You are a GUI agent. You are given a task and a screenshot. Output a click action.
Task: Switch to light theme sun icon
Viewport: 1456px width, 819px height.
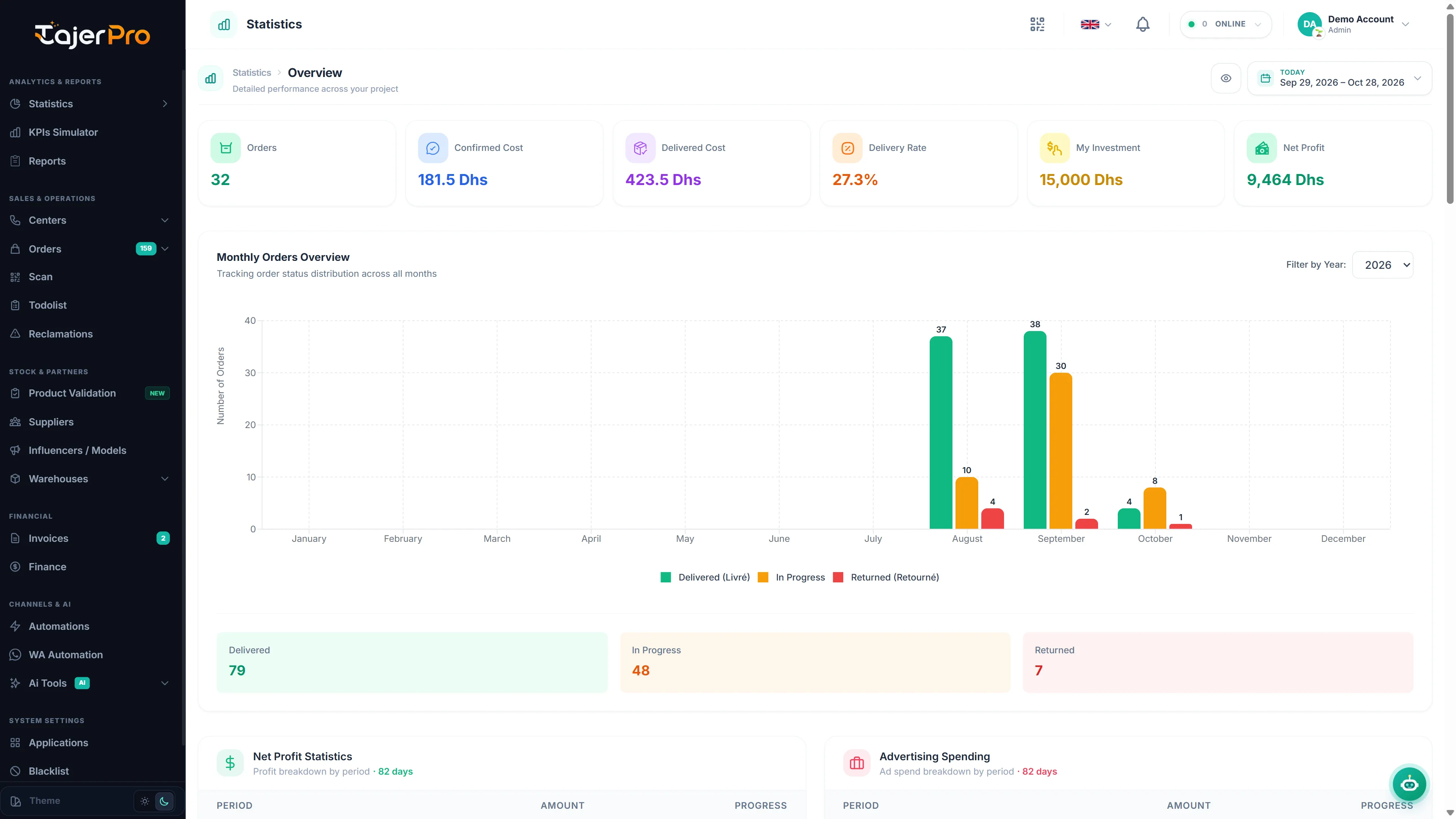[x=145, y=801]
